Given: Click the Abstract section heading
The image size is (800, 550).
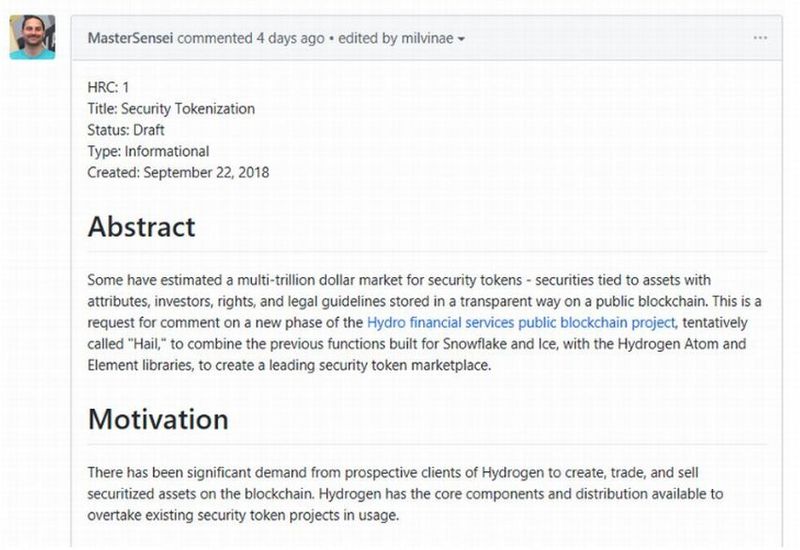Looking at the screenshot, I should pos(141,226).
